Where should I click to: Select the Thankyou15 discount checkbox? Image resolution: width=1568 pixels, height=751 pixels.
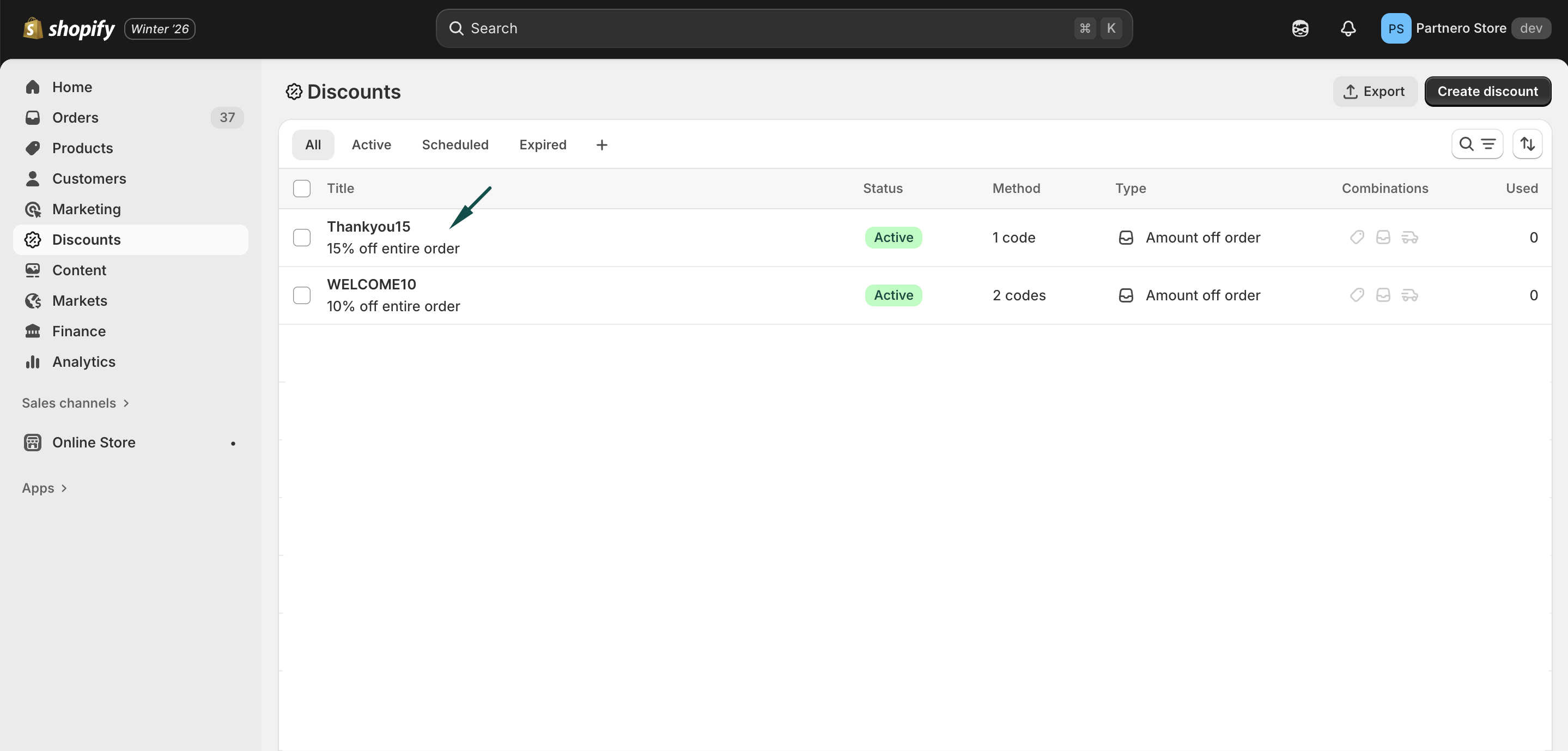pos(301,238)
